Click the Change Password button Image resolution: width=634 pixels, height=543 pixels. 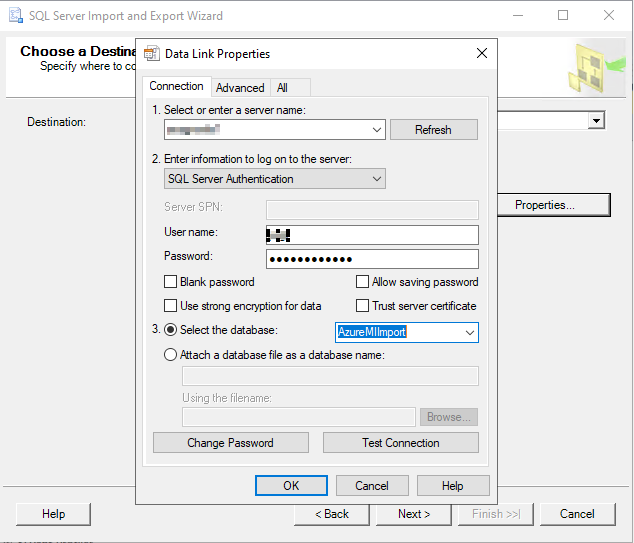[x=230, y=443]
